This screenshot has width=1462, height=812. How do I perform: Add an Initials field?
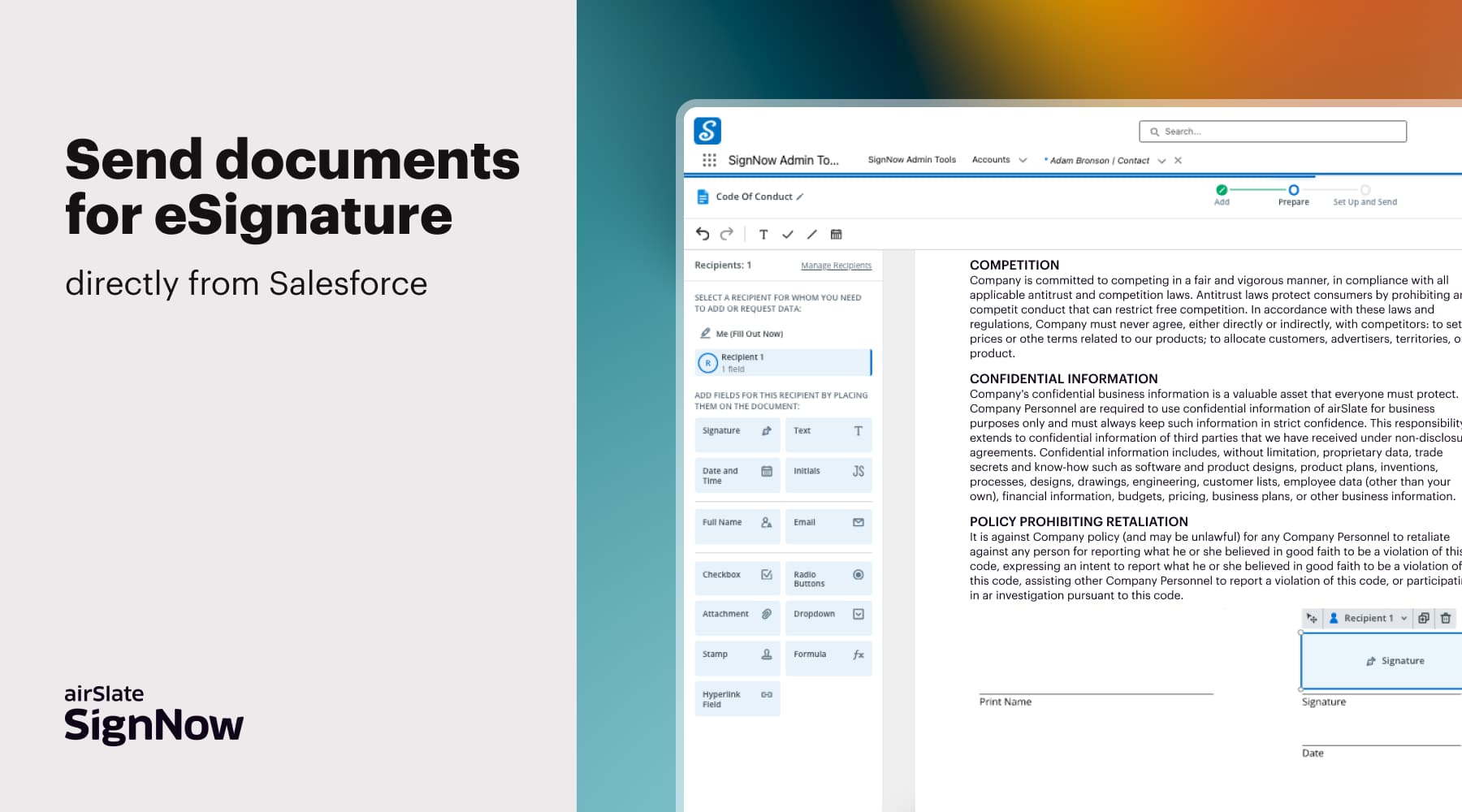[x=828, y=476]
